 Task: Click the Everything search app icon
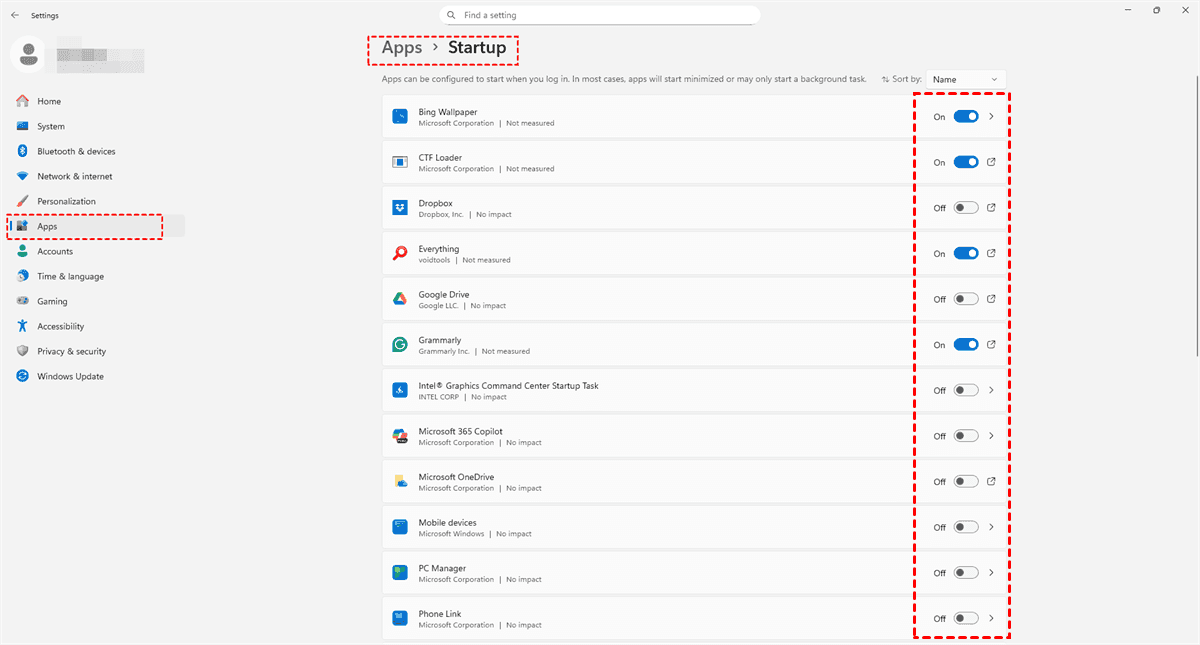coord(400,254)
